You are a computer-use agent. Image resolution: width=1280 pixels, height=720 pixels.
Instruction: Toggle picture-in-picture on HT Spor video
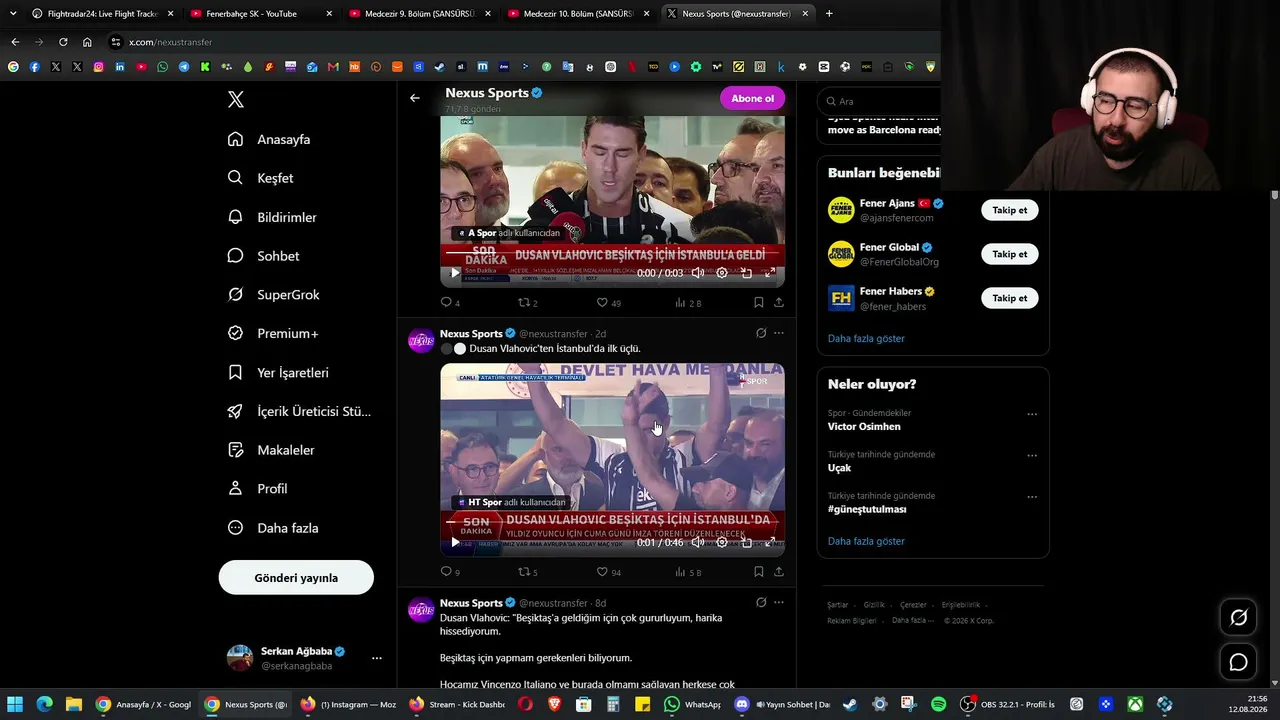746,542
